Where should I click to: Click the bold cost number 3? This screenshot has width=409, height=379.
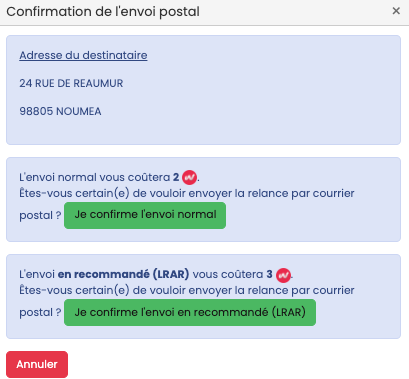(x=269, y=274)
